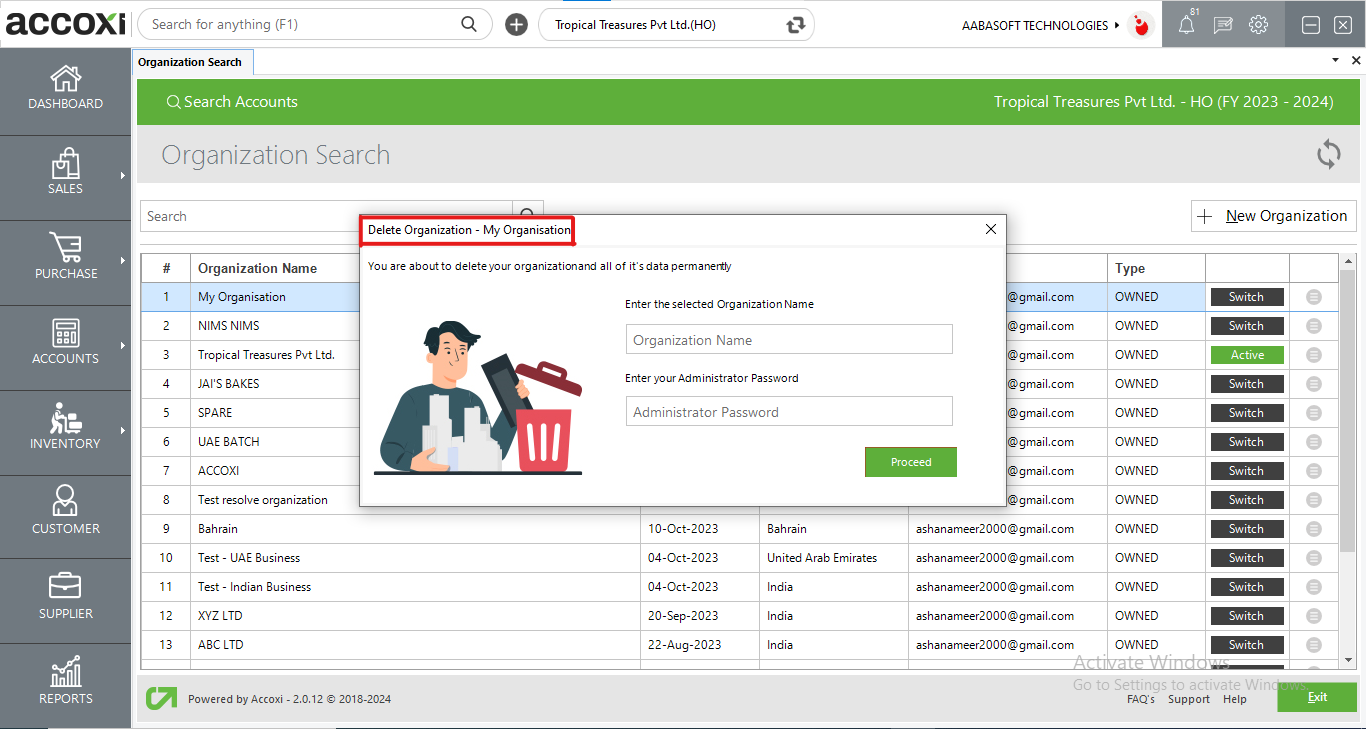The width and height of the screenshot is (1366, 729).
Task: Close the Organization Search tab
Action: pos(1356,61)
